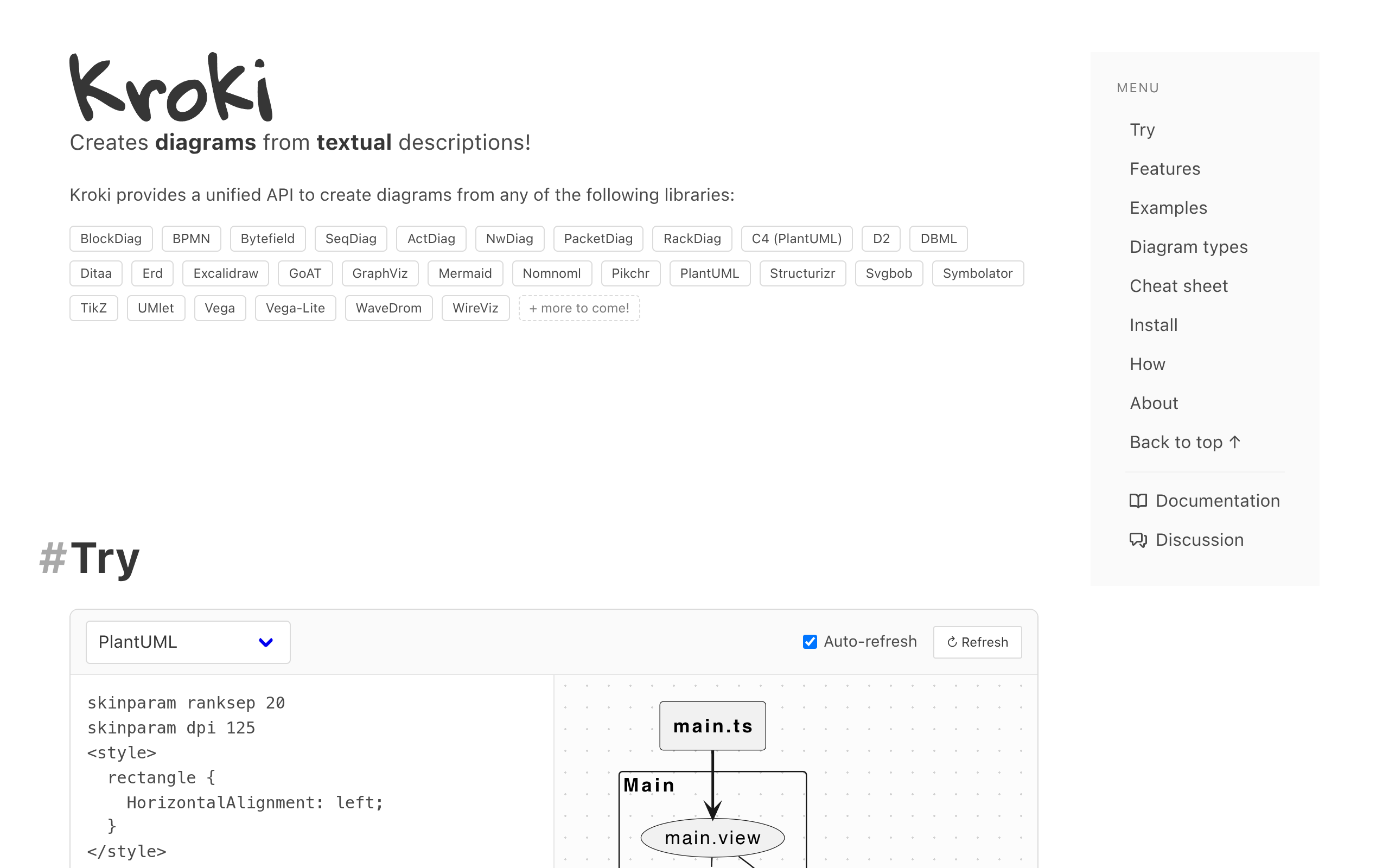
Task: Click the Bytefield tag
Action: [267, 239]
